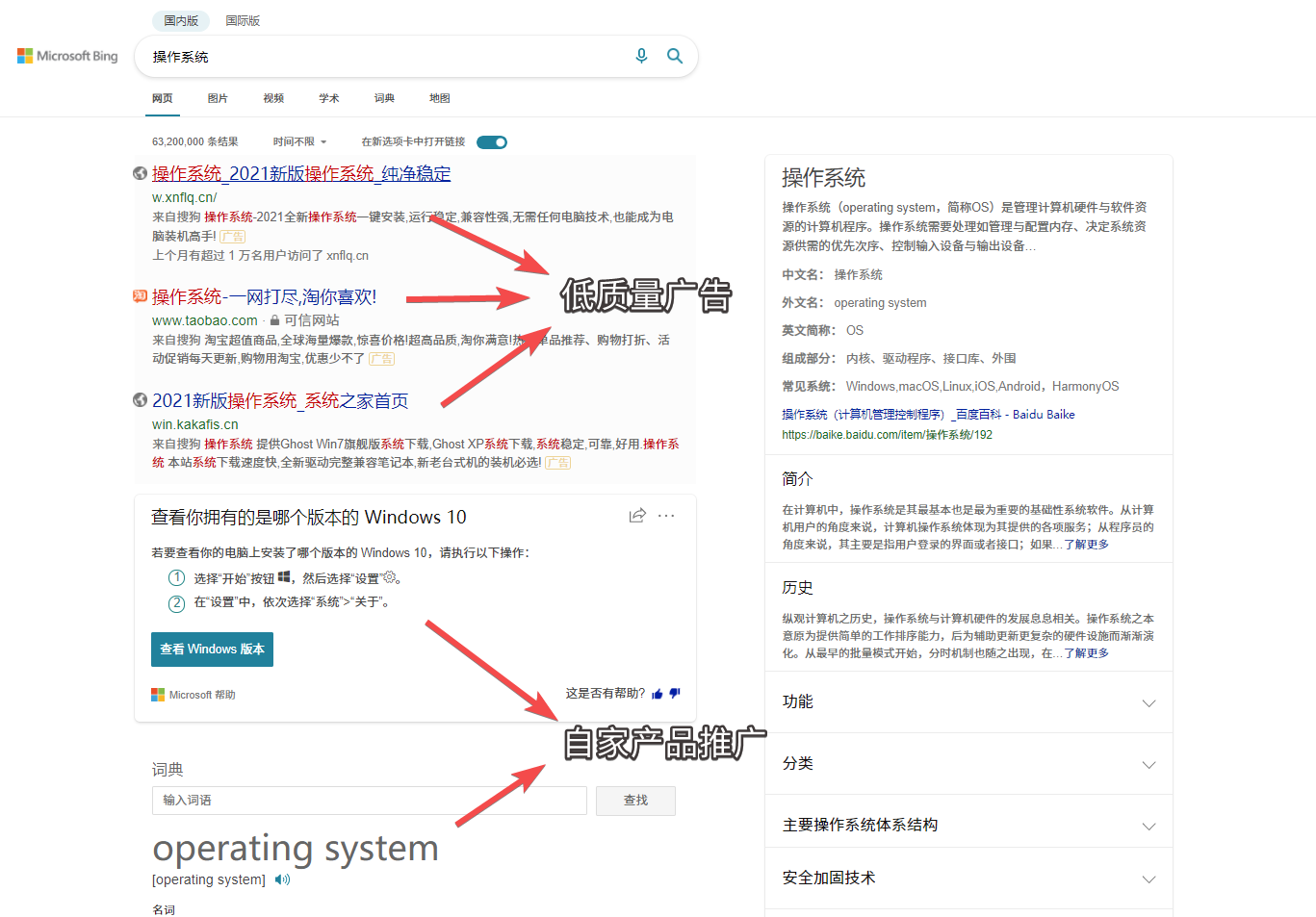This screenshot has height=917, width=1316.
Task: Expand the 安全加固技术 section
Action: pyautogui.click(x=968, y=879)
